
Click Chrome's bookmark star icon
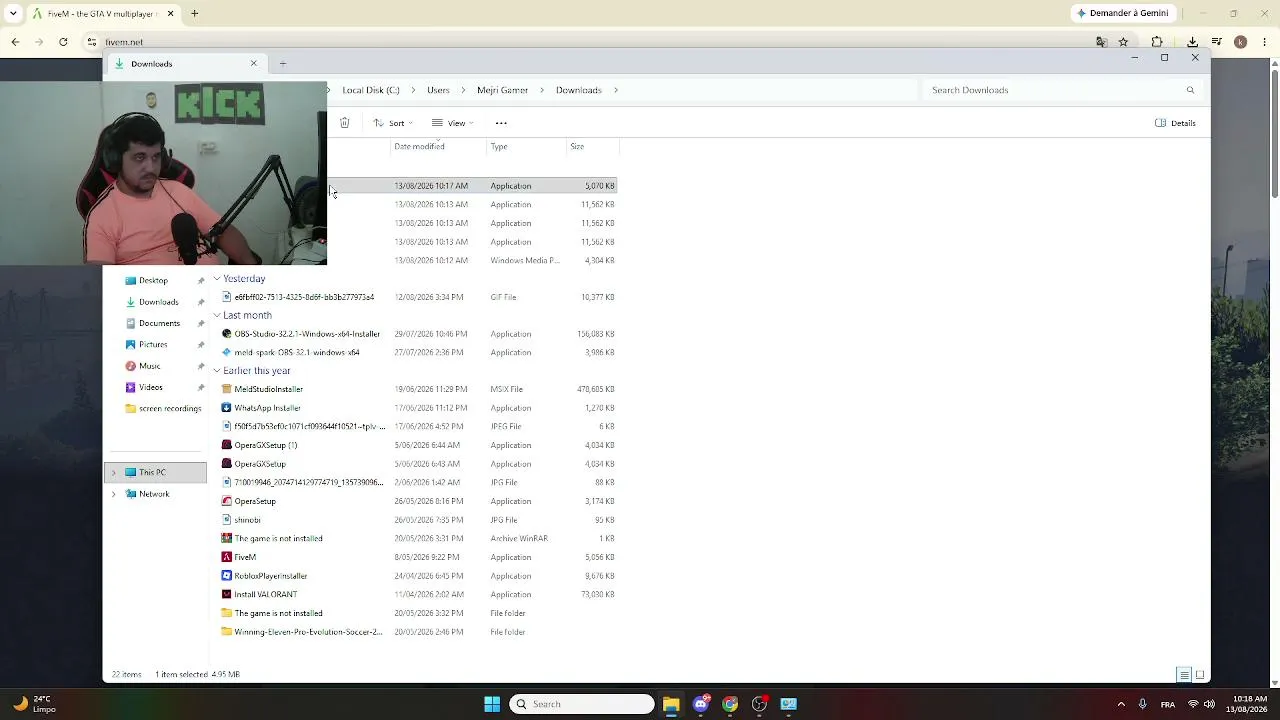1123,42
